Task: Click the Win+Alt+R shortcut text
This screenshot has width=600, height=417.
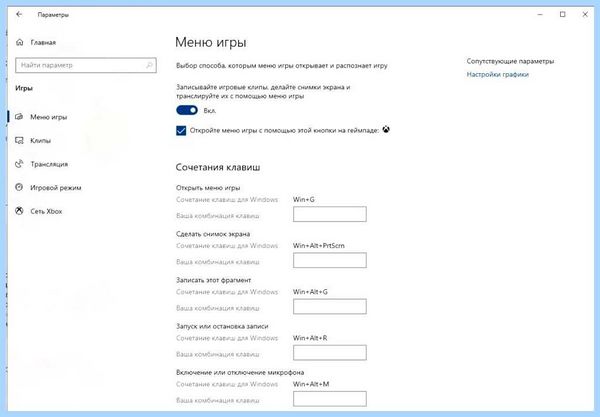Action: coord(310,338)
